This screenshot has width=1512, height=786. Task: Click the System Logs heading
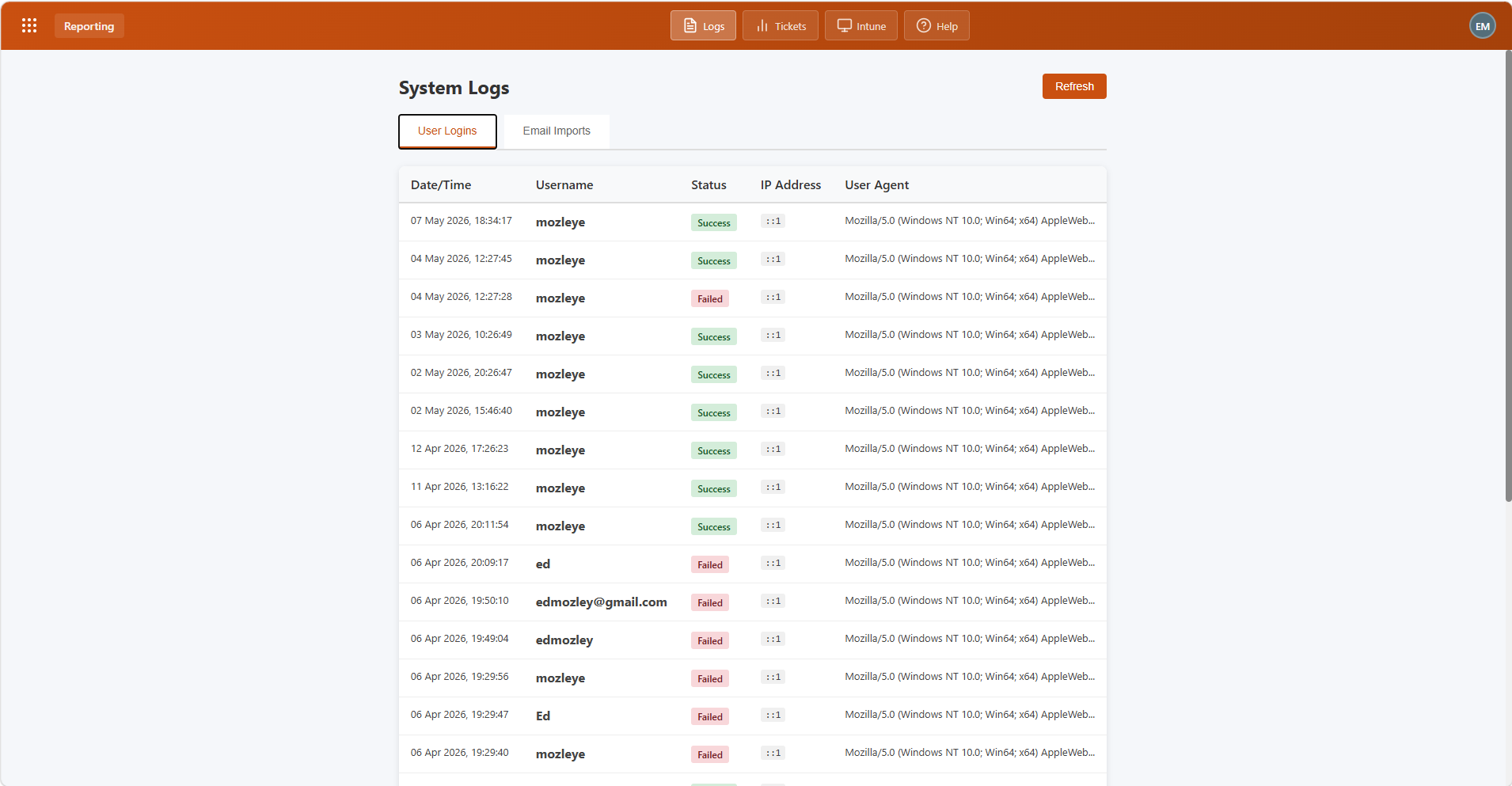click(x=454, y=88)
